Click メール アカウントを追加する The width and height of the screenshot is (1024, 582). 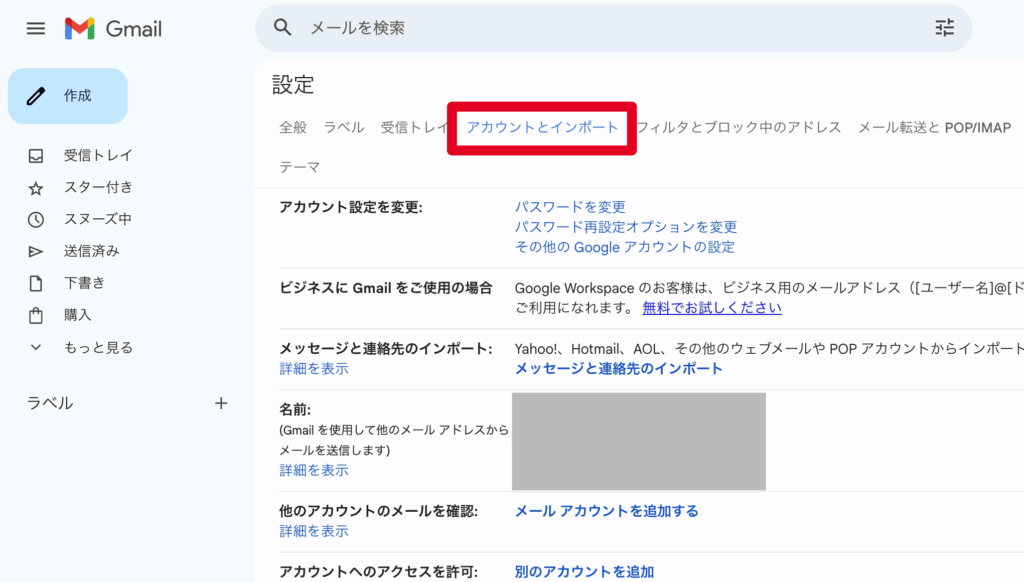[608, 510]
